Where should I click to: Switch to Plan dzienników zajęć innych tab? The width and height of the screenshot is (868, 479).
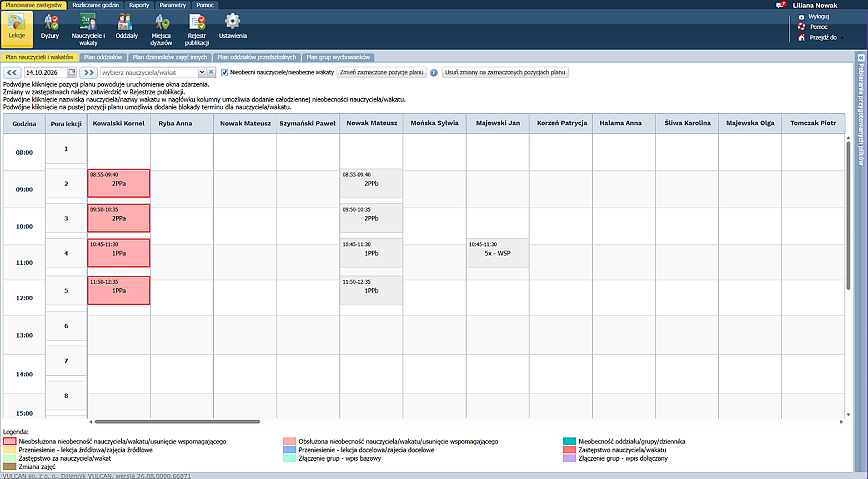click(x=170, y=57)
